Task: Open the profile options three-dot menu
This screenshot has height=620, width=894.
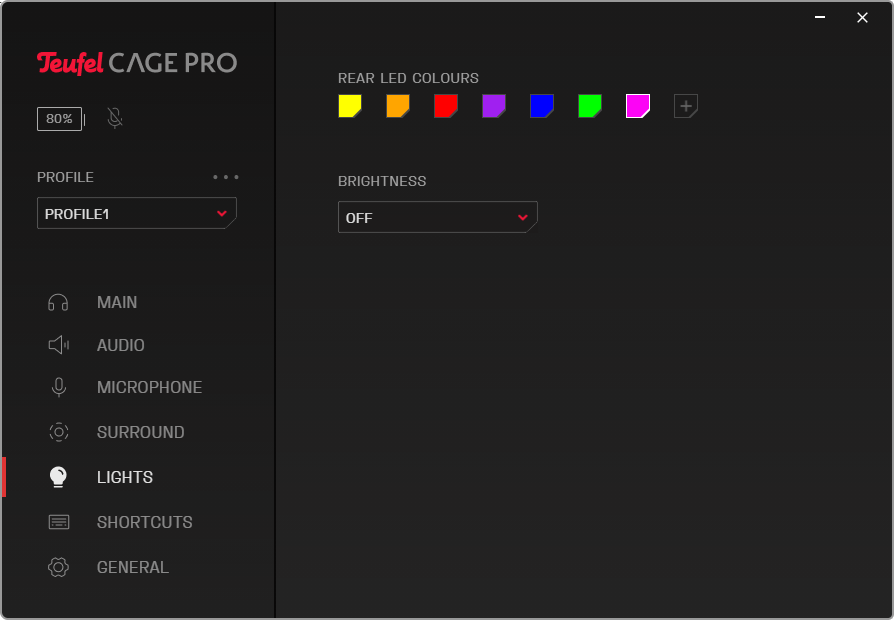Action: coord(226,177)
